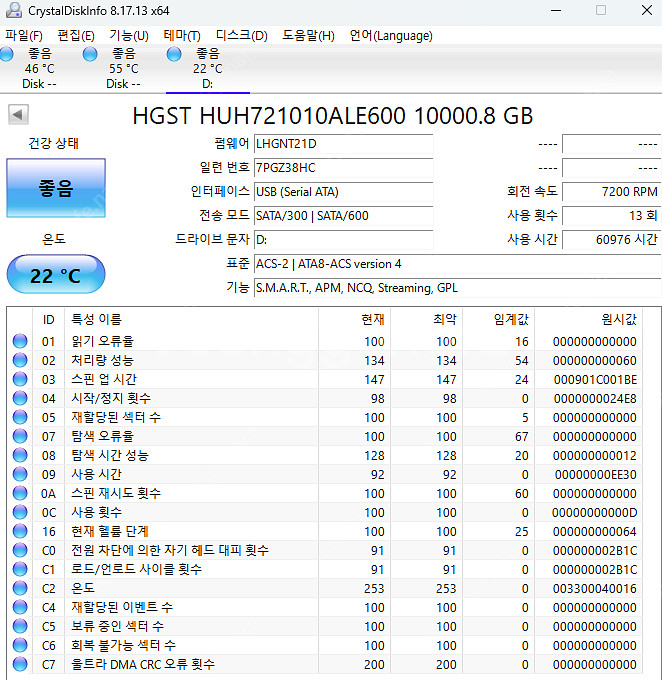Maximize the CrystalDiskInfo window
This screenshot has width=662, height=680.
click(x=601, y=10)
